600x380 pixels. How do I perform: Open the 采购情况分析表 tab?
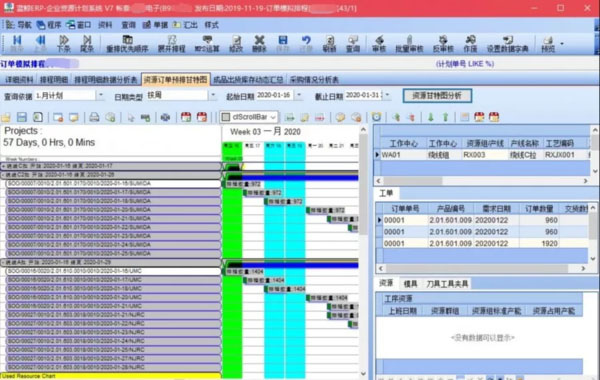click(314, 80)
